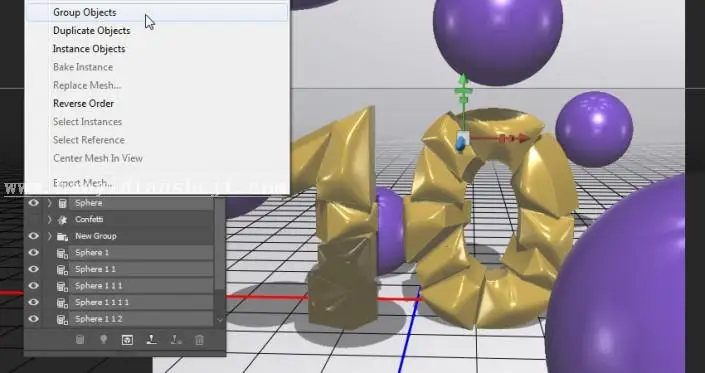Select the New Group row label
Image resolution: width=705 pixels, height=373 pixels.
coord(95,236)
